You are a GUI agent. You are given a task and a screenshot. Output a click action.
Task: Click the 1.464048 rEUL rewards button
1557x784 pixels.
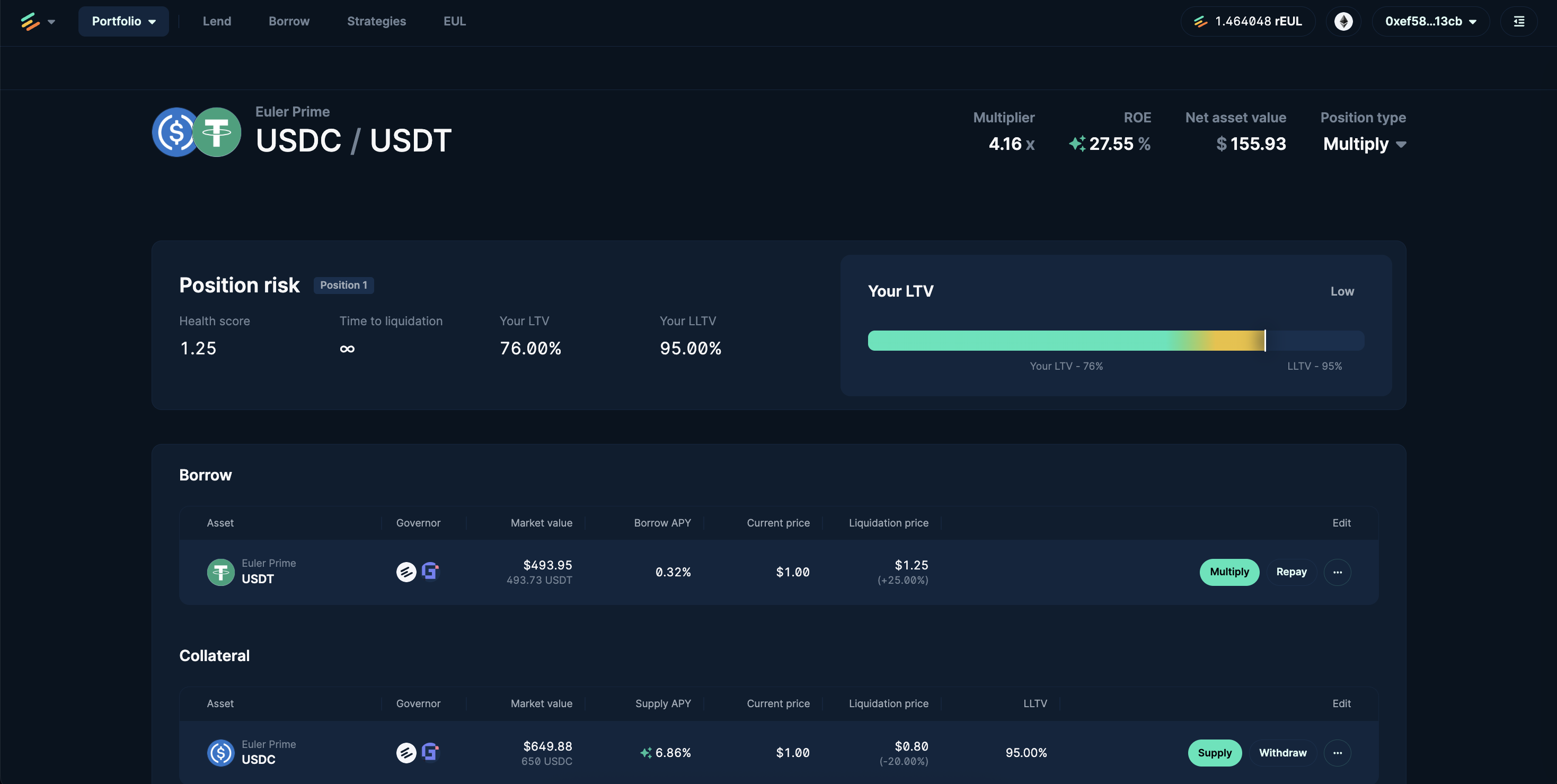click(x=1248, y=21)
